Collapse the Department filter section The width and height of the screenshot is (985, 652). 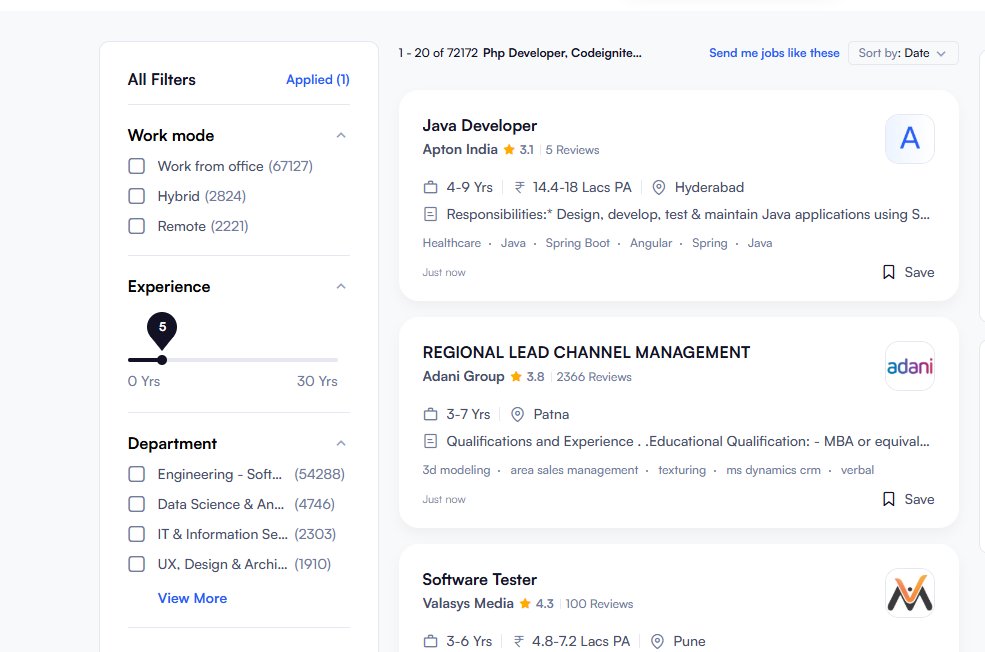point(341,443)
